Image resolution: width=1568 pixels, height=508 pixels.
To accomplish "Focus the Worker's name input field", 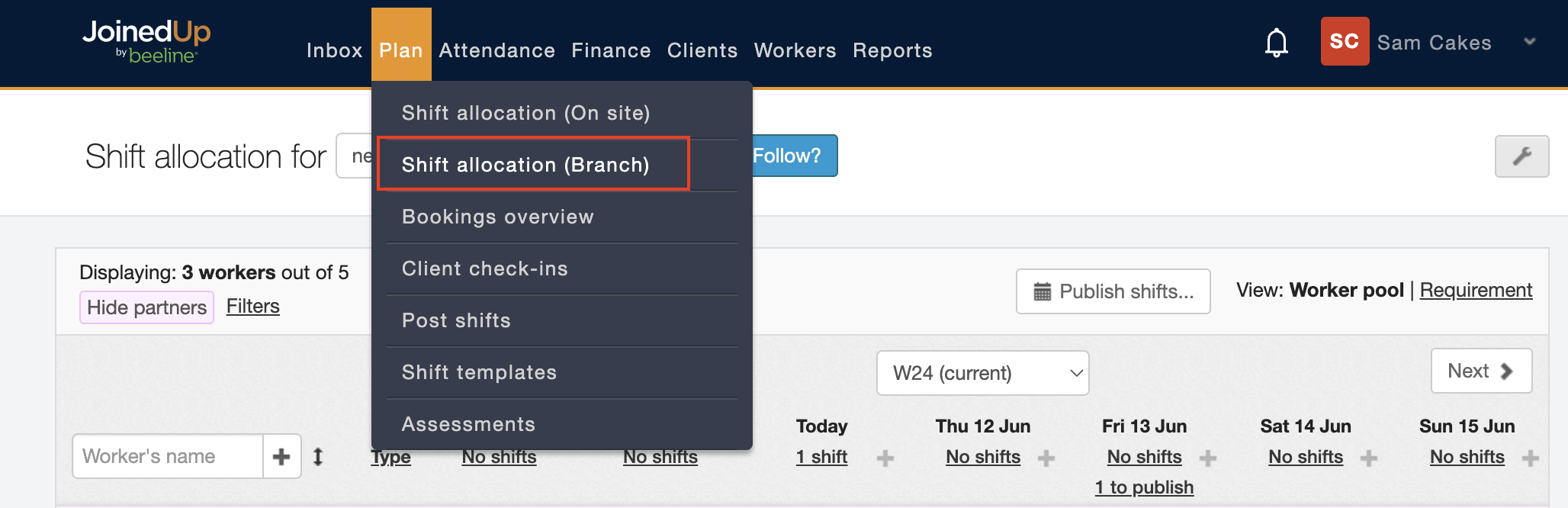I will tap(169, 457).
